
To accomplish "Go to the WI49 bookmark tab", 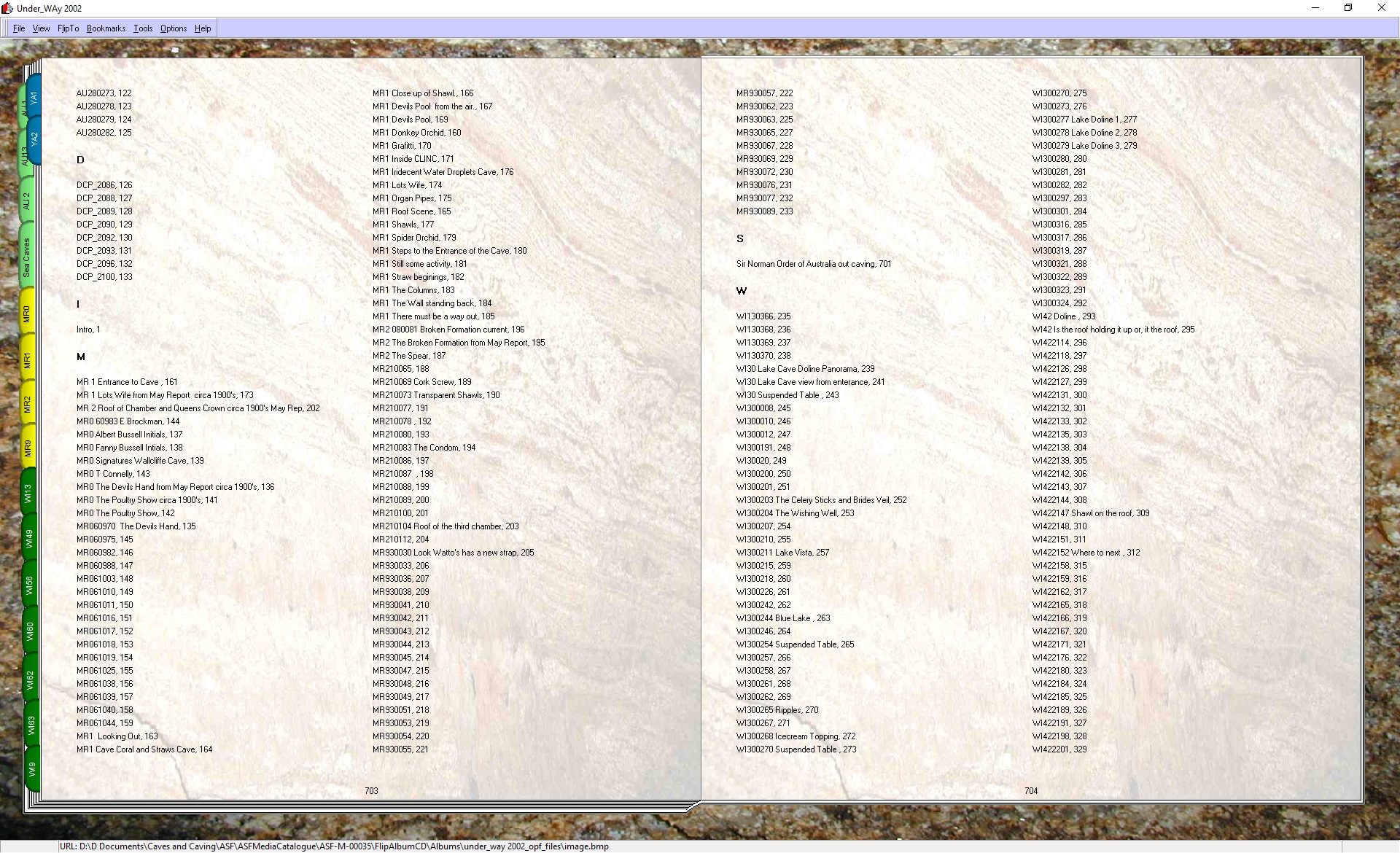I will coord(29,540).
